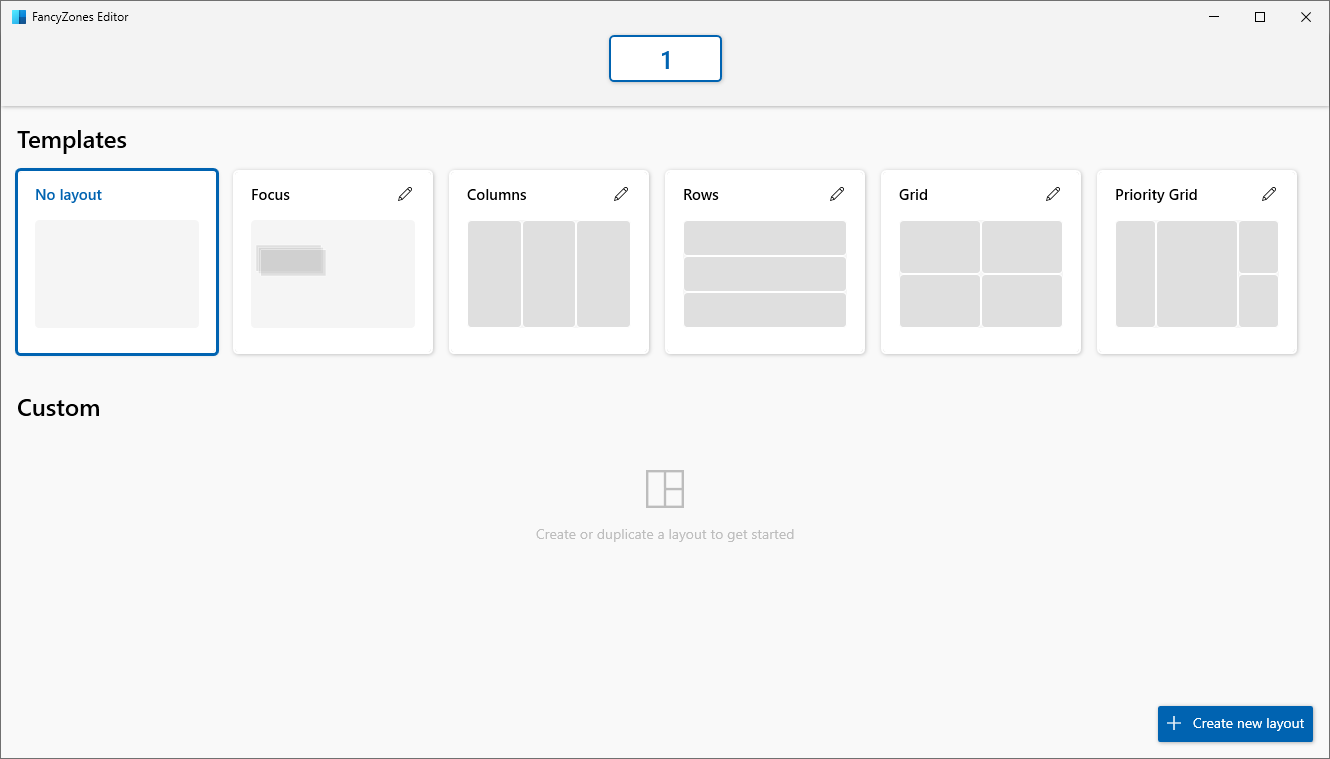This screenshot has width=1330, height=759.
Task: Click the Focus template title
Action: (271, 195)
